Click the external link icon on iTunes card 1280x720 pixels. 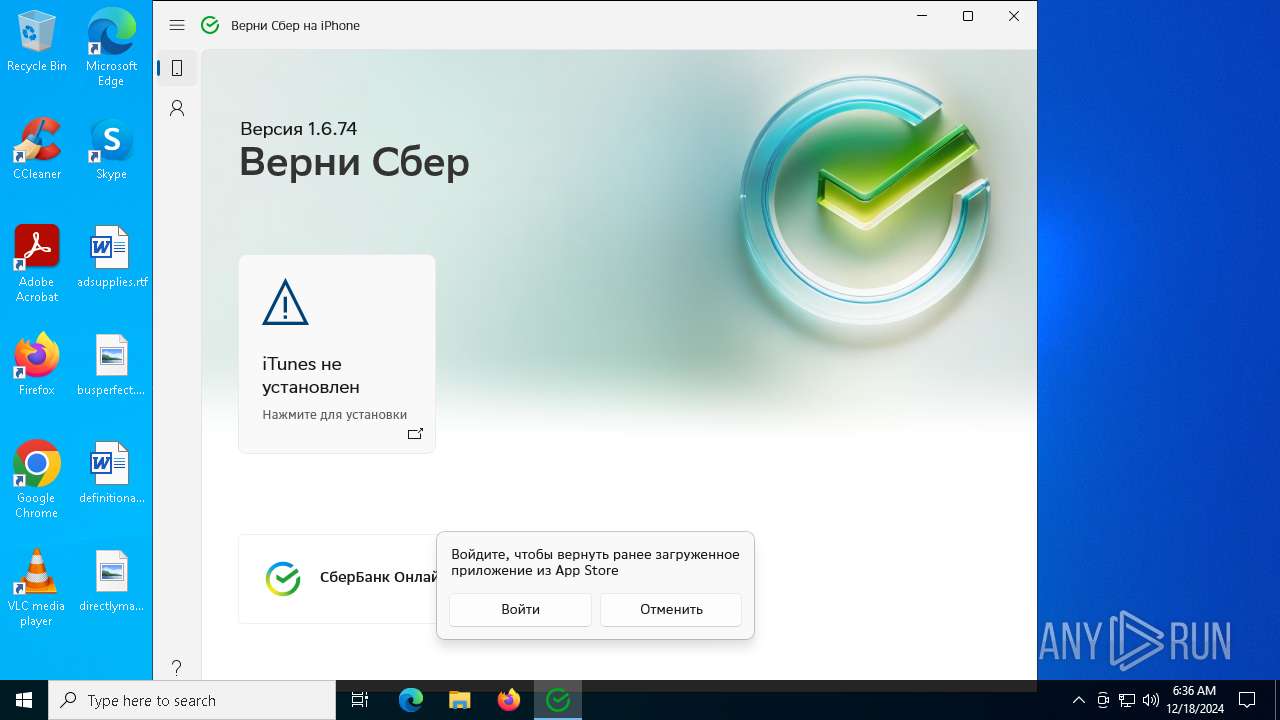click(415, 434)
